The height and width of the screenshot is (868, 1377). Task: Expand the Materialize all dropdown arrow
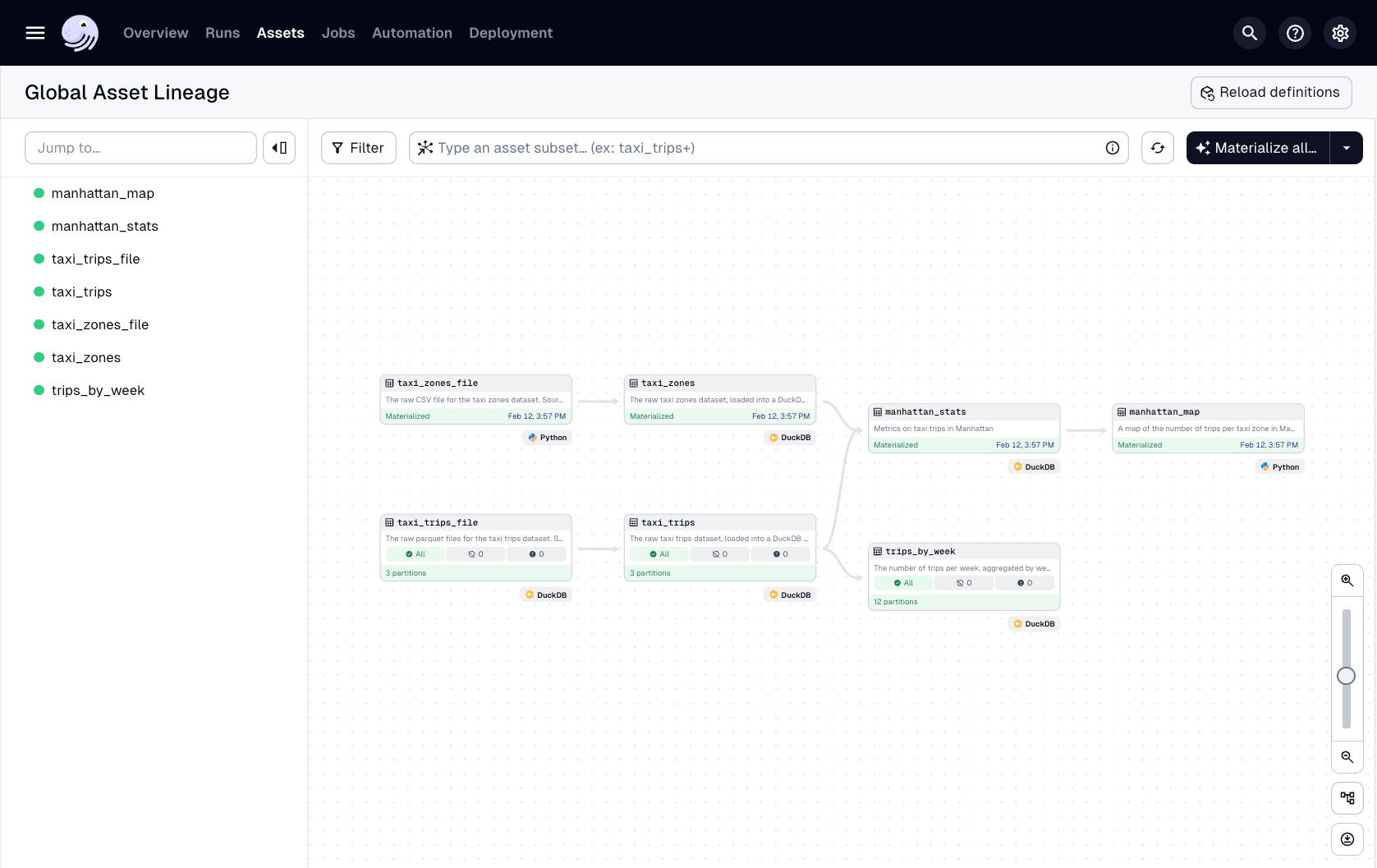tap(1346, 148)
